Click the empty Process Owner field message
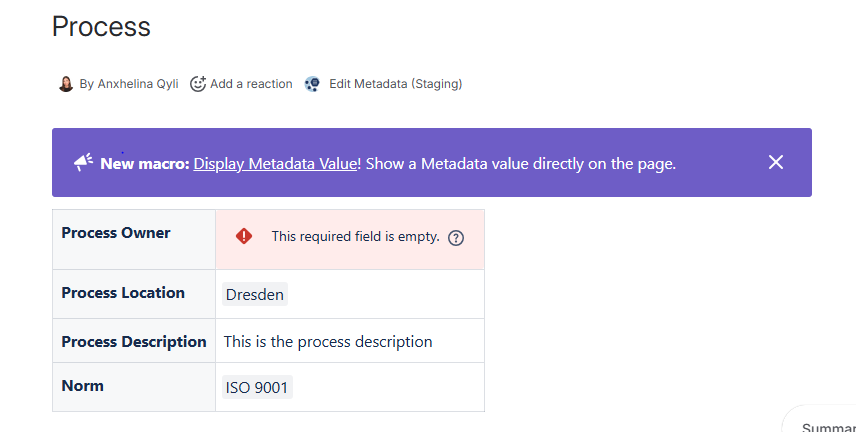 pyautogui.click(x=355, y=237)
